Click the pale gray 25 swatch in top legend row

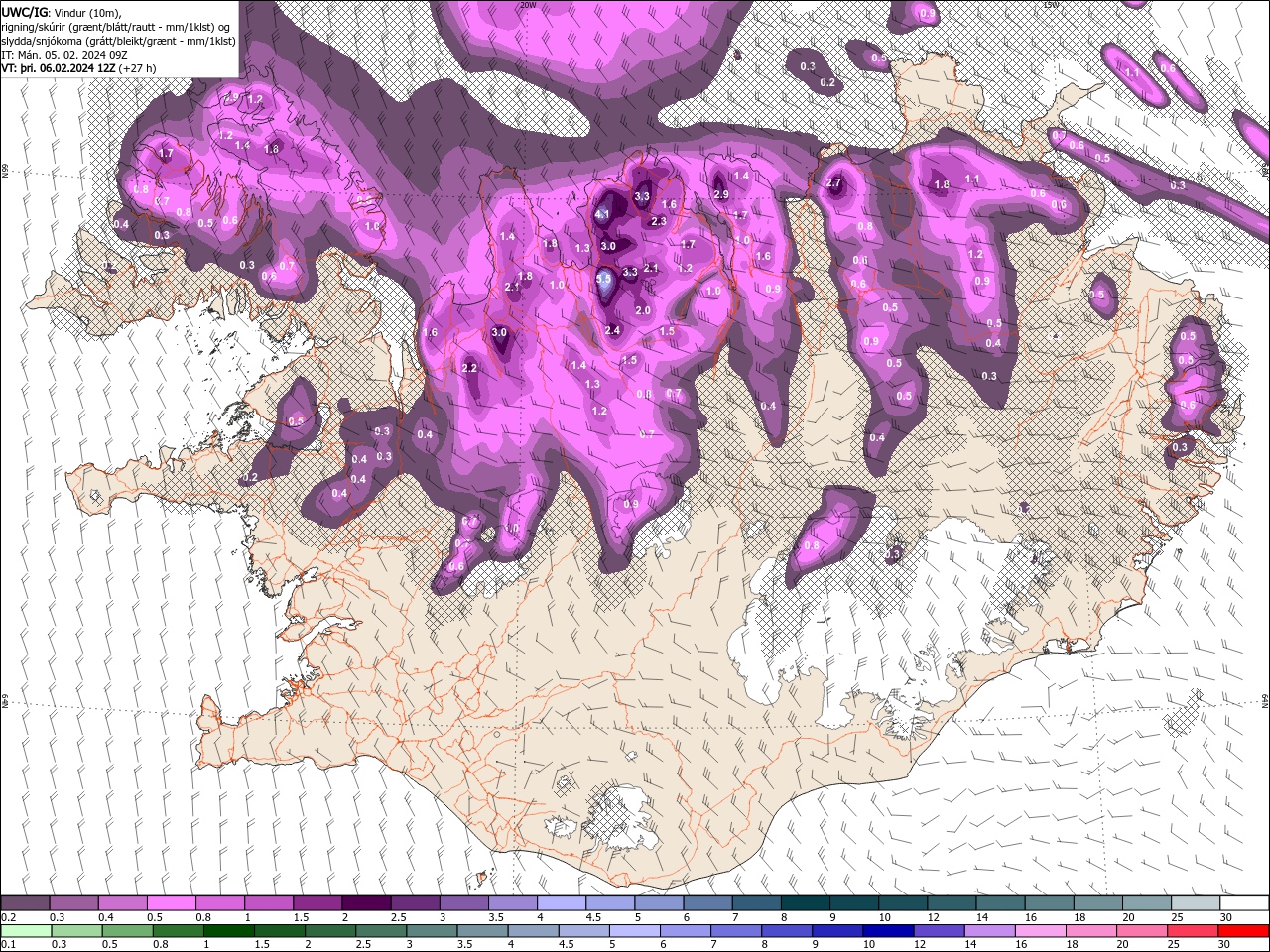(x=1196, y=903)
